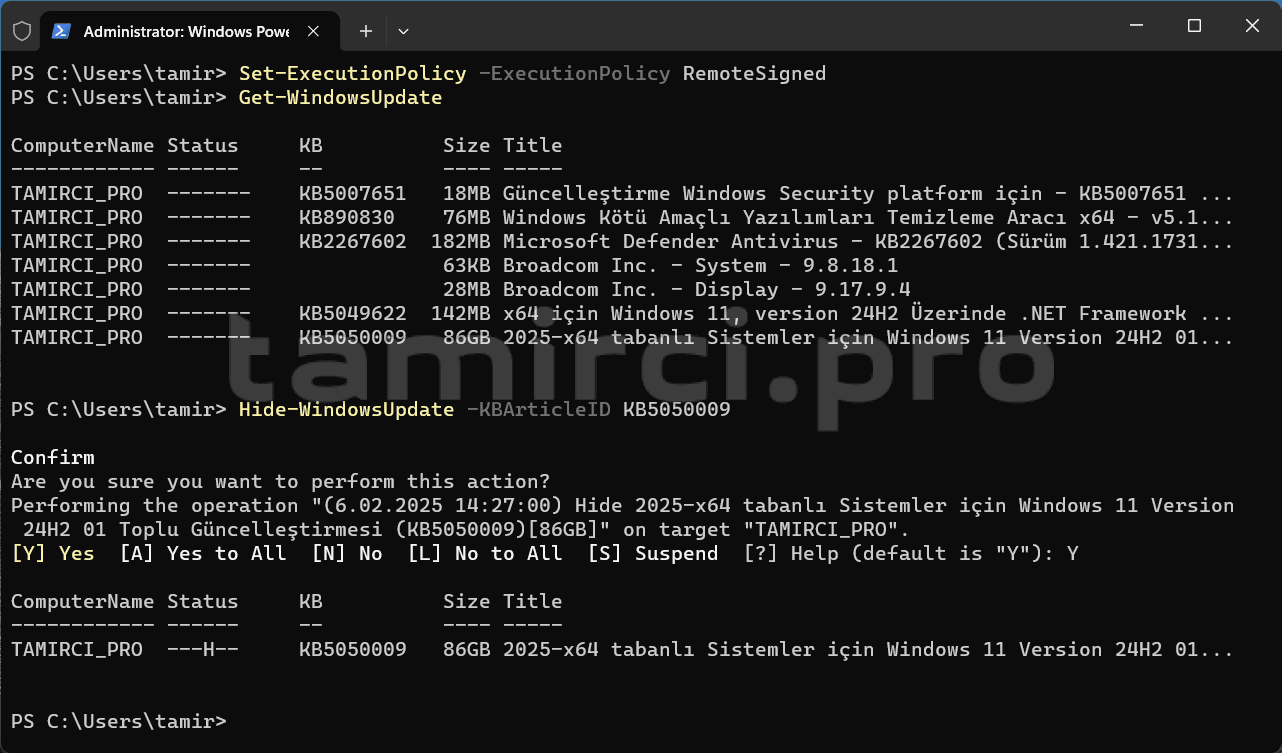Click the [S] Suspend option text
The image size is (1282, 753).
click(652, 553)
